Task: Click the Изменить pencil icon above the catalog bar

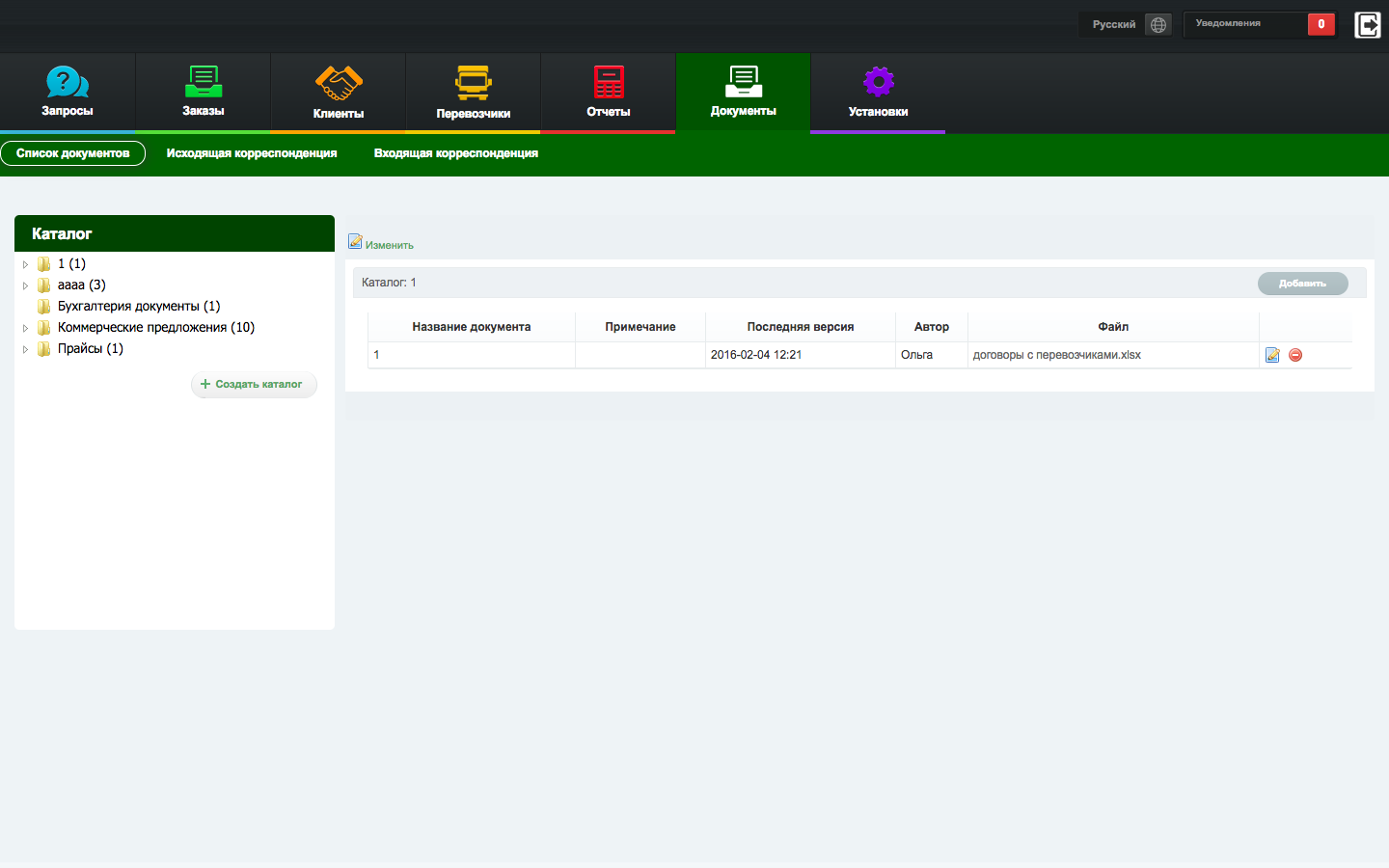Action: point(355,241)
